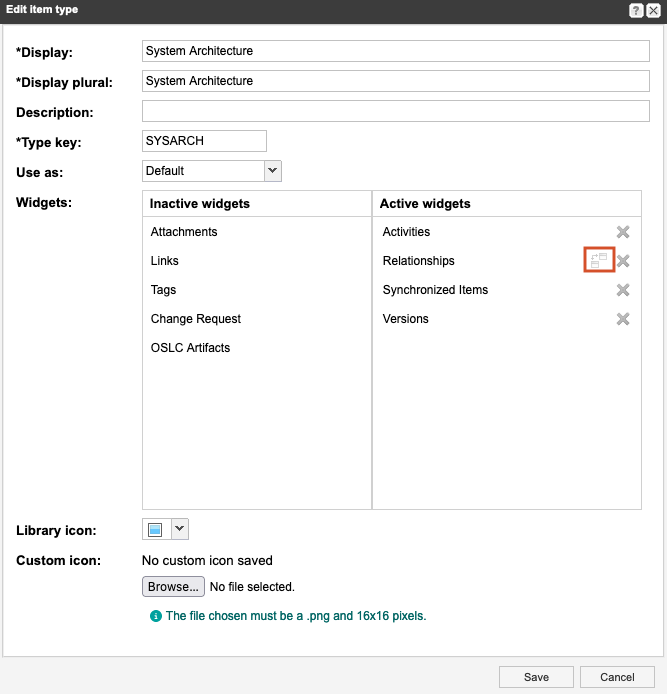Focus the Description field
Viewport: 667px width, 694px height.
pyautogui.click(x=396, y=111)
